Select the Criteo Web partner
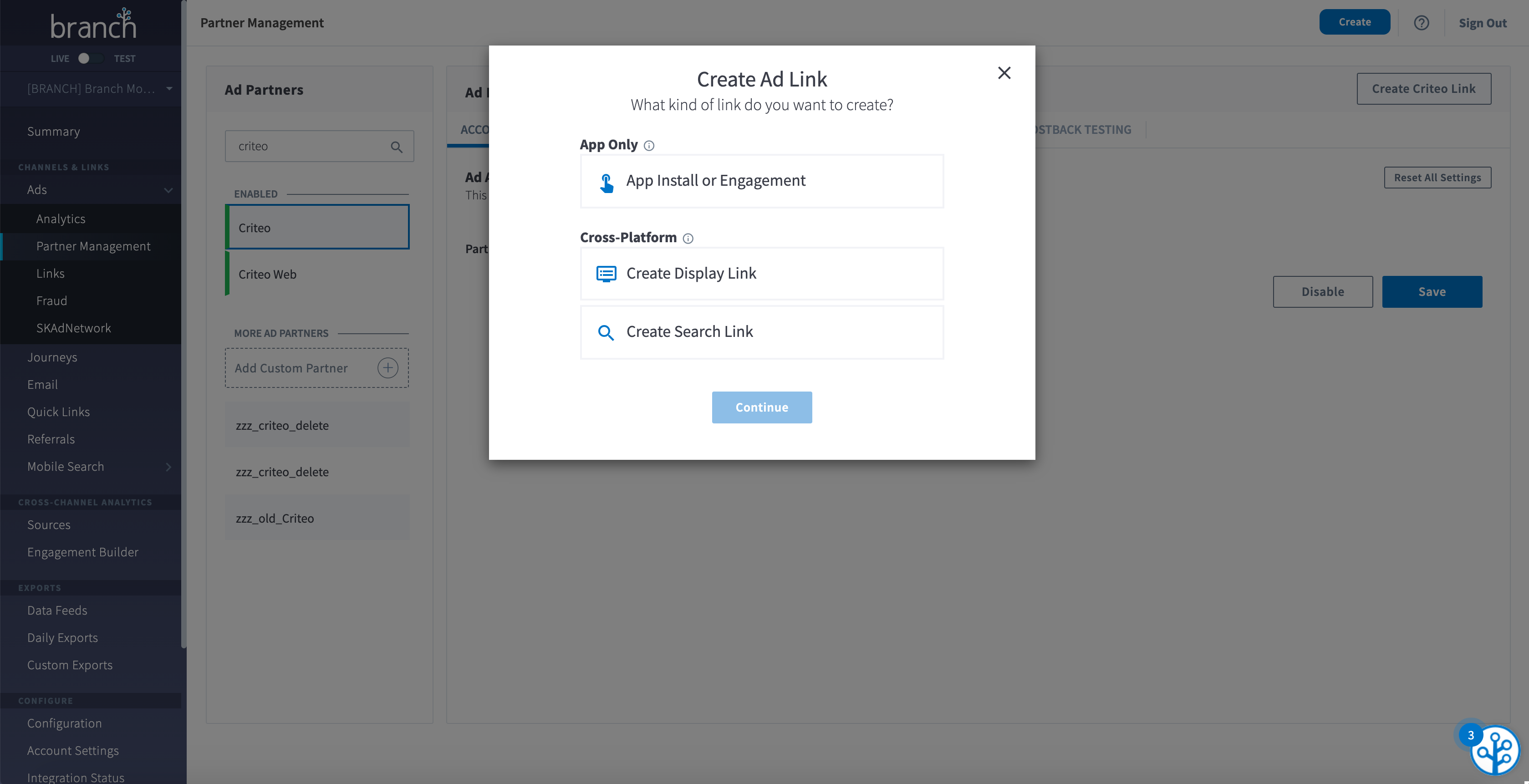Viewport: 1529px width, 784px height. (x=317, y=274)
